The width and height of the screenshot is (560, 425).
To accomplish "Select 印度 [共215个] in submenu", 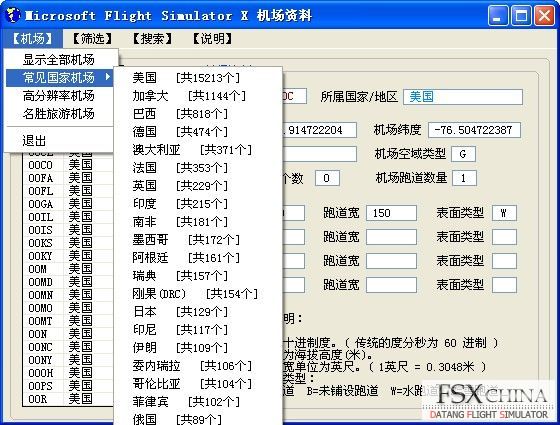I will click(198, 204).
